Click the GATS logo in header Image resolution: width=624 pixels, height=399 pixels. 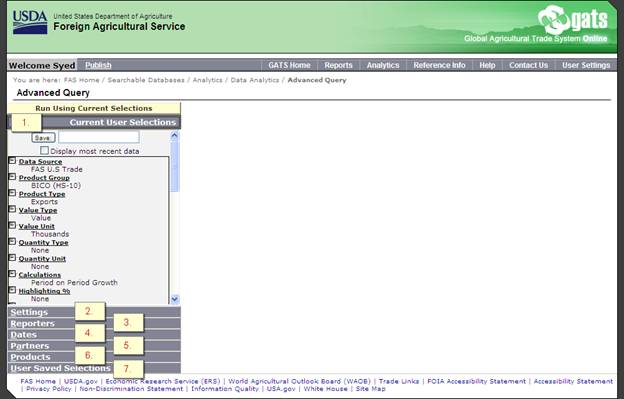coord(573,19)
